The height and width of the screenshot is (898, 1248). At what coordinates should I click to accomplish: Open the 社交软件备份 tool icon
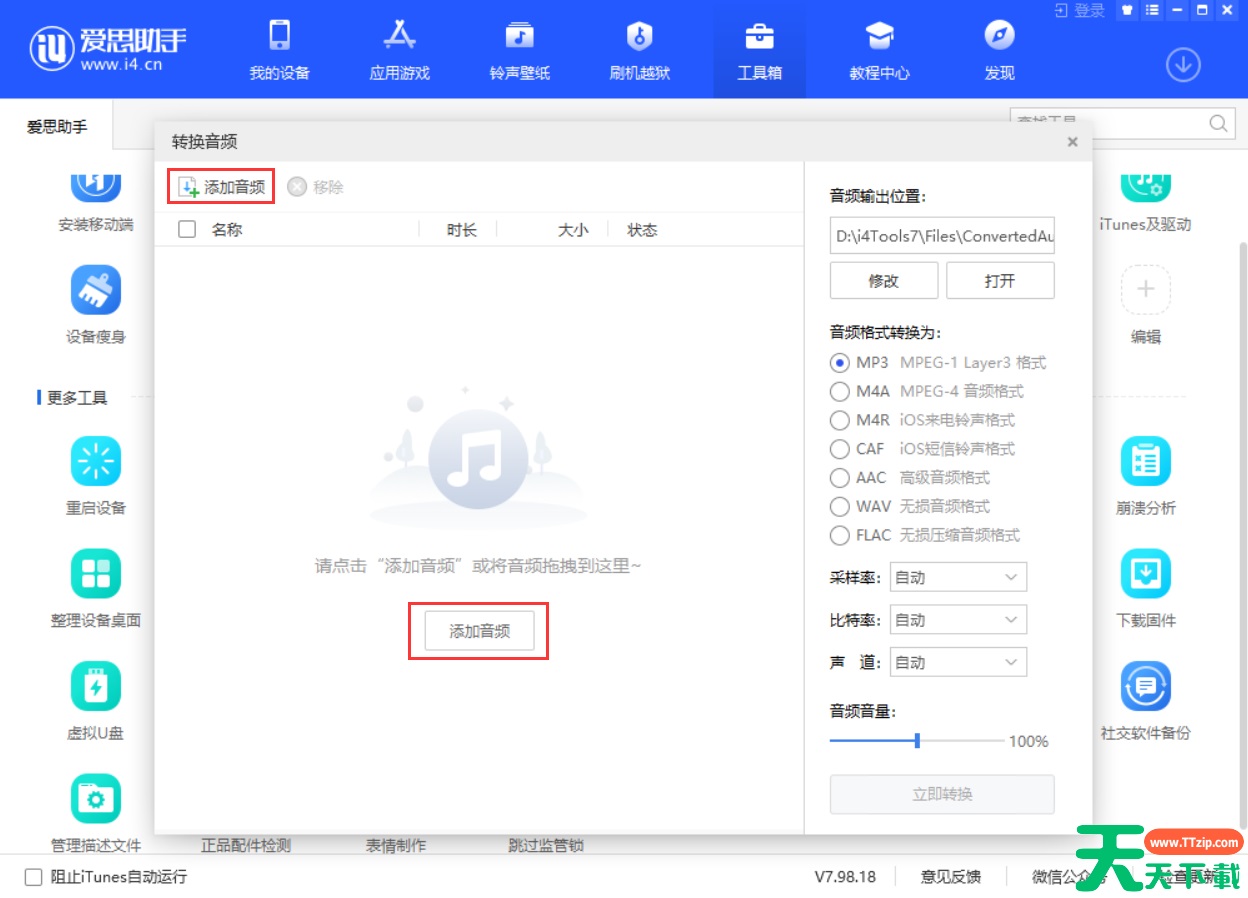1144,687
